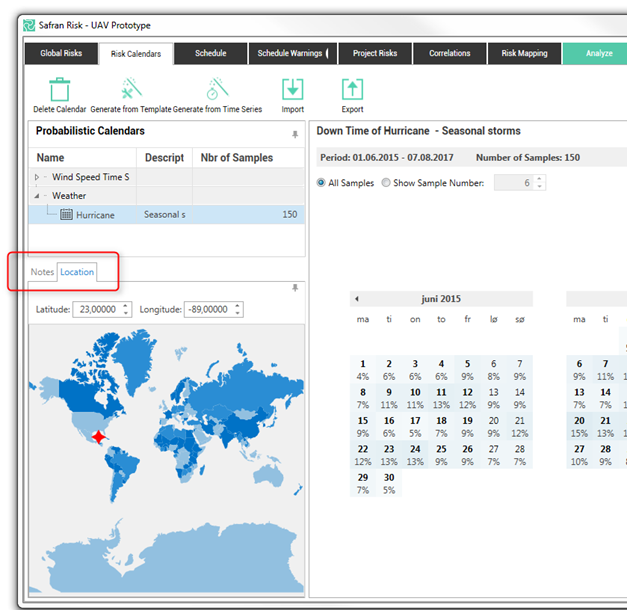Switch to the Schedule tab
The height and width of the screenshot is (610, 627).
[x=211, y=53]
